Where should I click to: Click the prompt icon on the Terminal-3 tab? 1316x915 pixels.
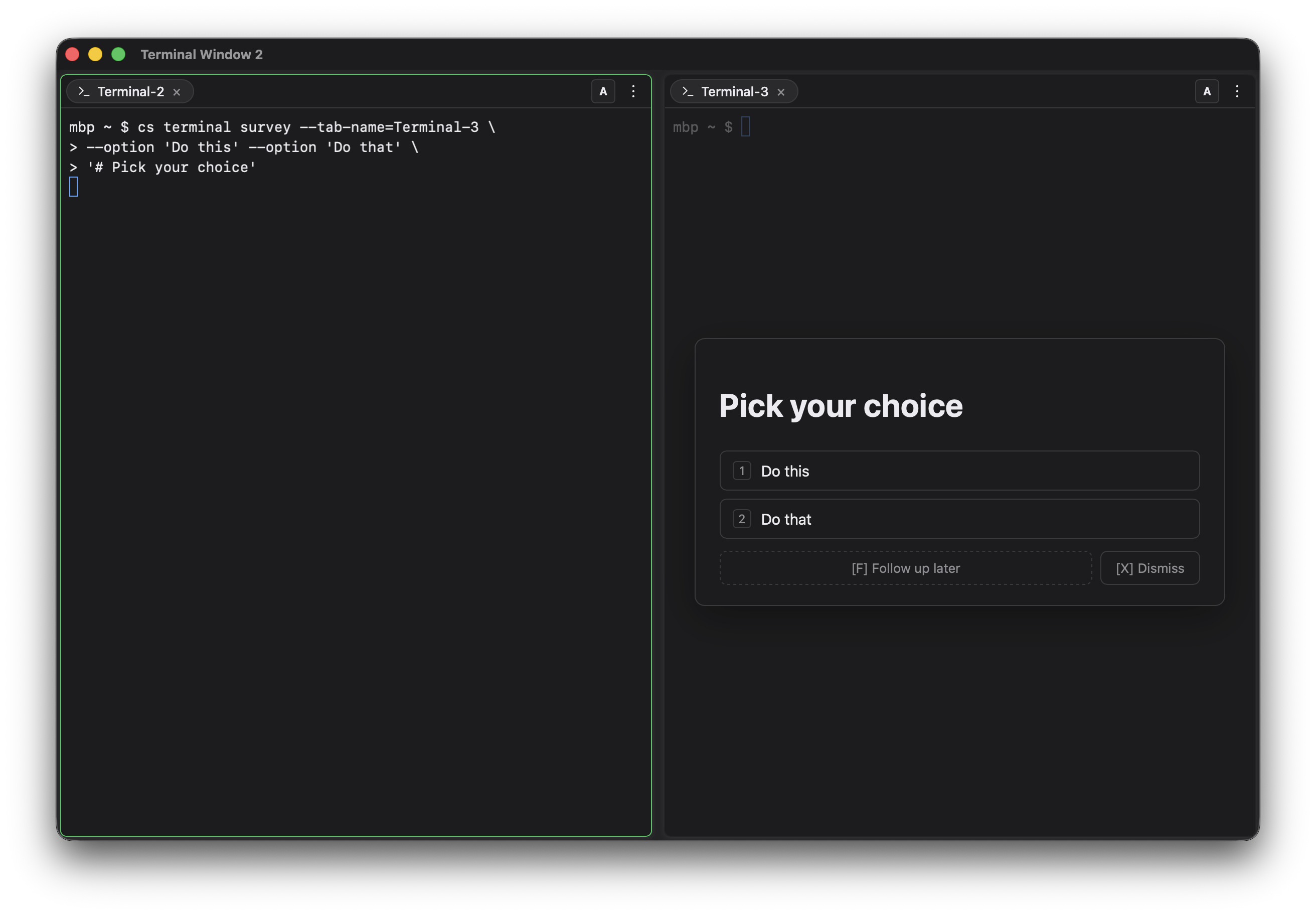[x=688, y=92]
